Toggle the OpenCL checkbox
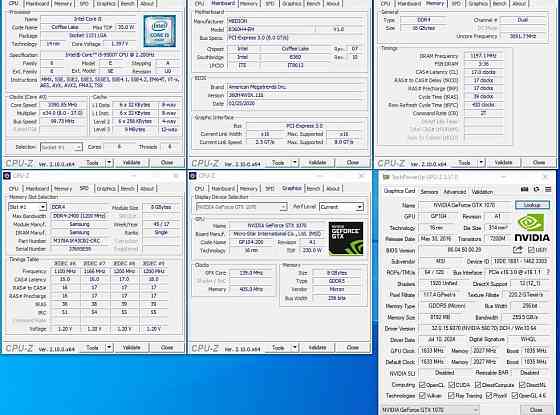This screenshot has width=560, height=415. pos(422,385)
